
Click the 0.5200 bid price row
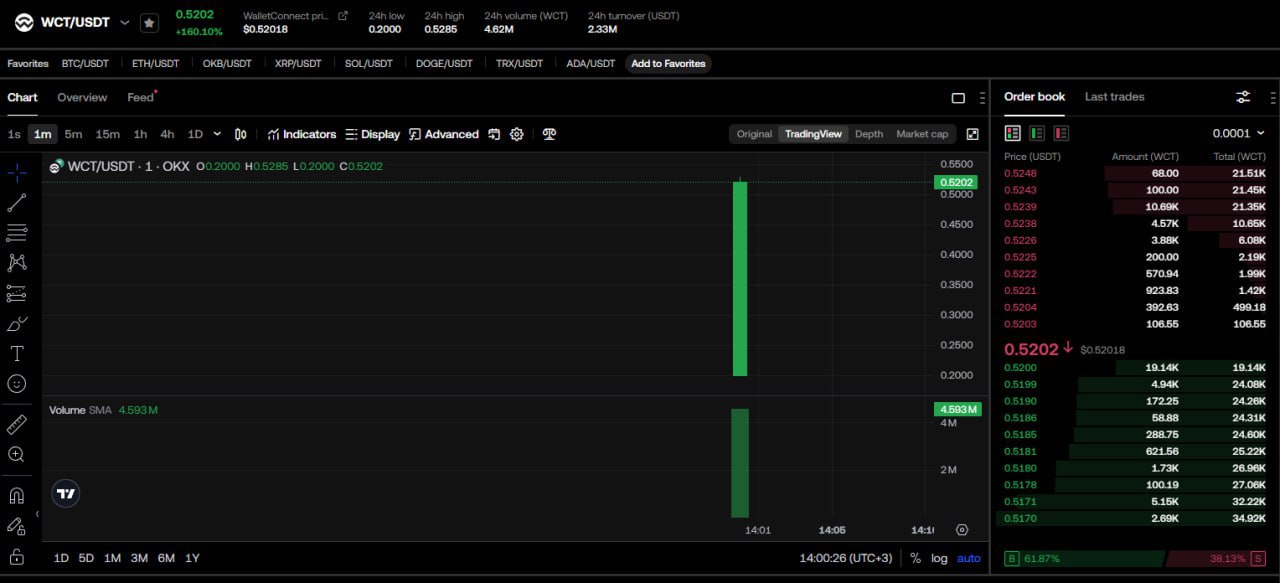point(1135,368)
